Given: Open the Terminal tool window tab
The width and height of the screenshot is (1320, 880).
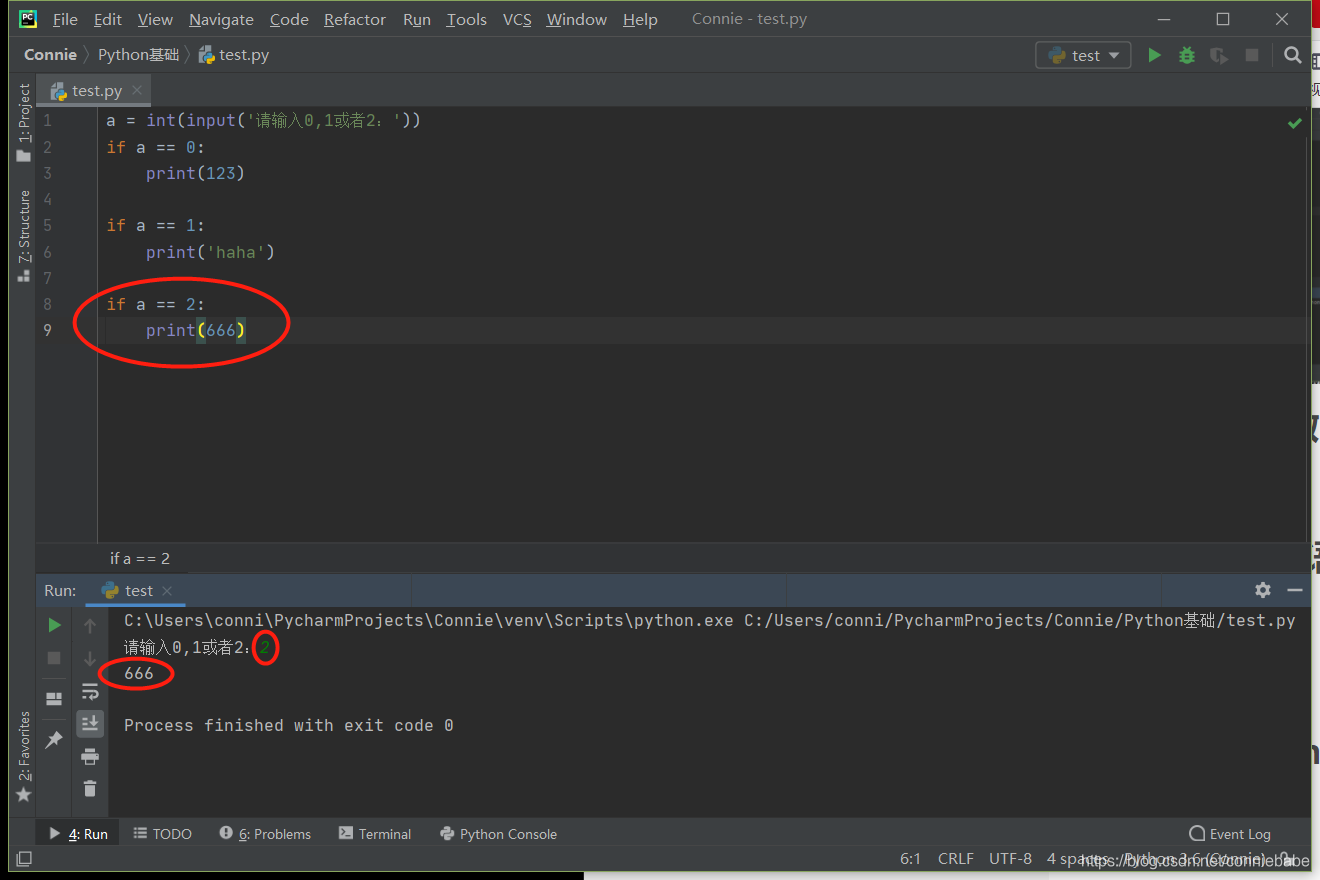Looking at the screenshot, I should (375, 833).
